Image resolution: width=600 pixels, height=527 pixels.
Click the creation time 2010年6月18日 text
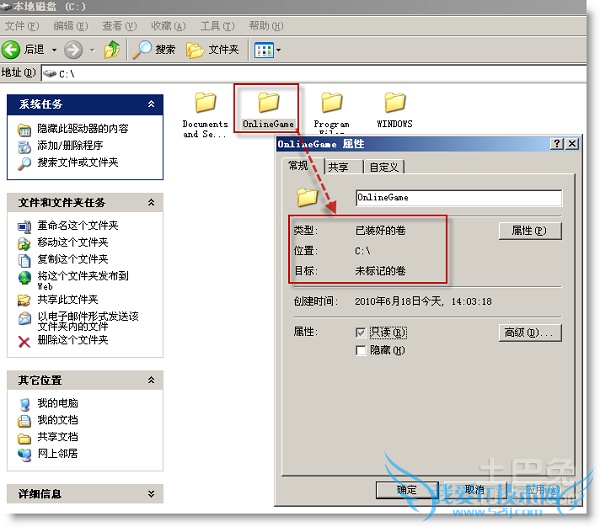(423, 302)
